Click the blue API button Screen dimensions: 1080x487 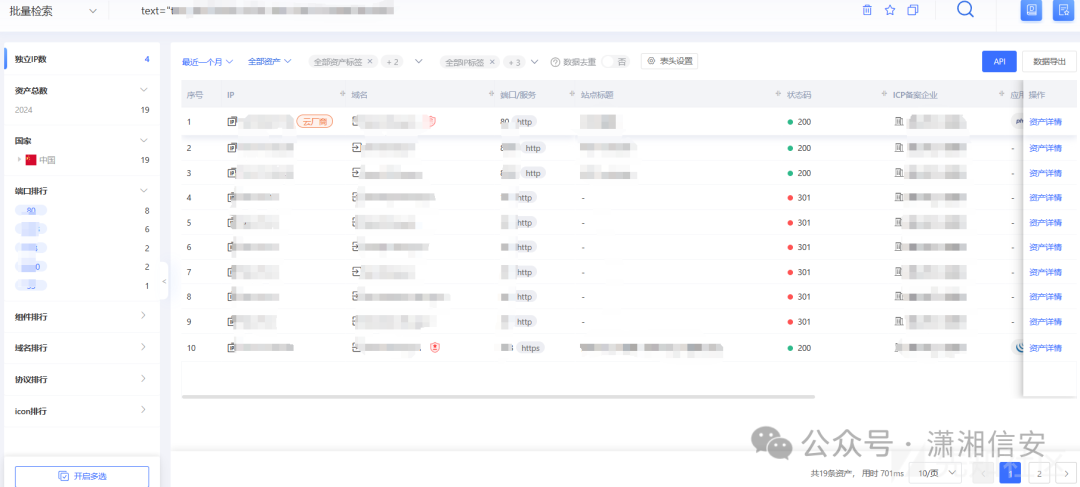pyautogui.click(x=999, y=61)
